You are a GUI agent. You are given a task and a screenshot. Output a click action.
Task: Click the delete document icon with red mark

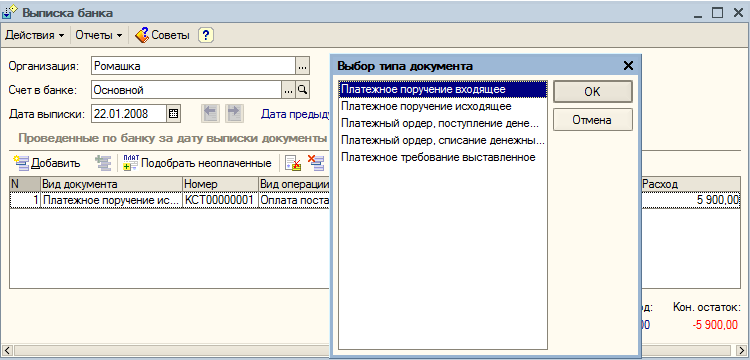point(292,163)
